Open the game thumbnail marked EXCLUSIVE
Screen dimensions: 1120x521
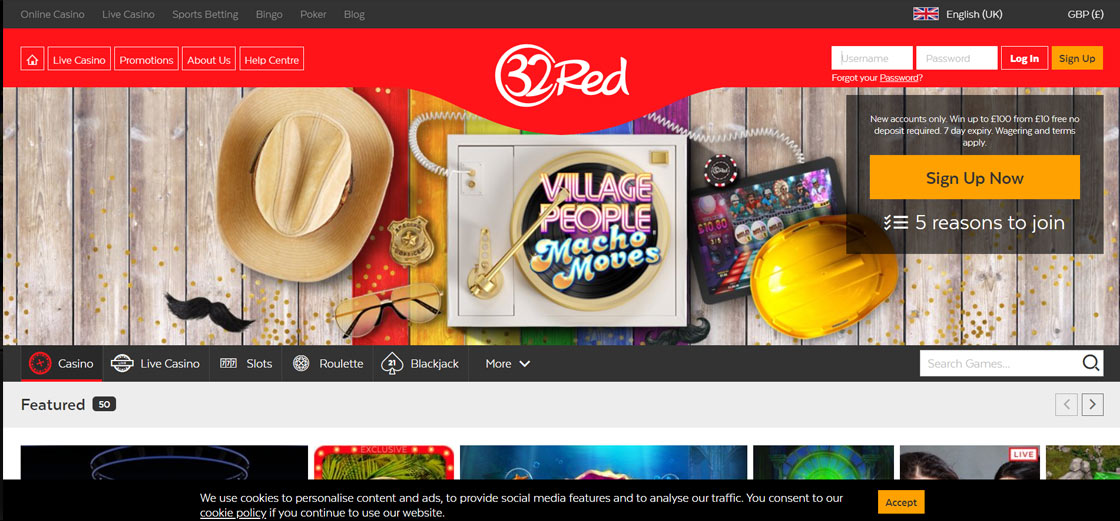click(x=384, y=462)
